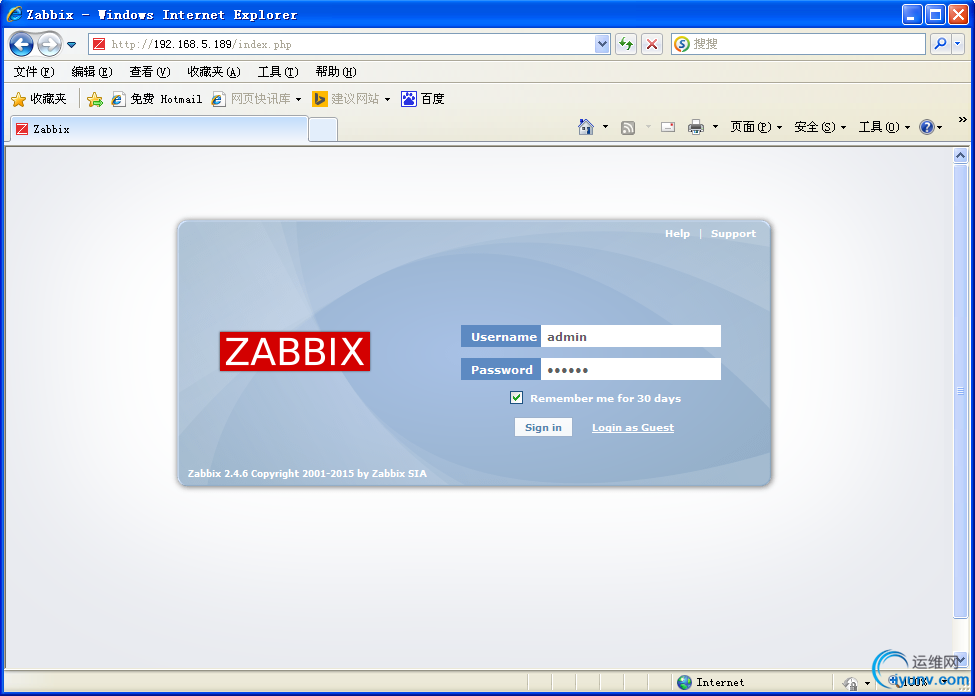Click the Zabbix 2.4.6 copyright text

coord(307,474)
